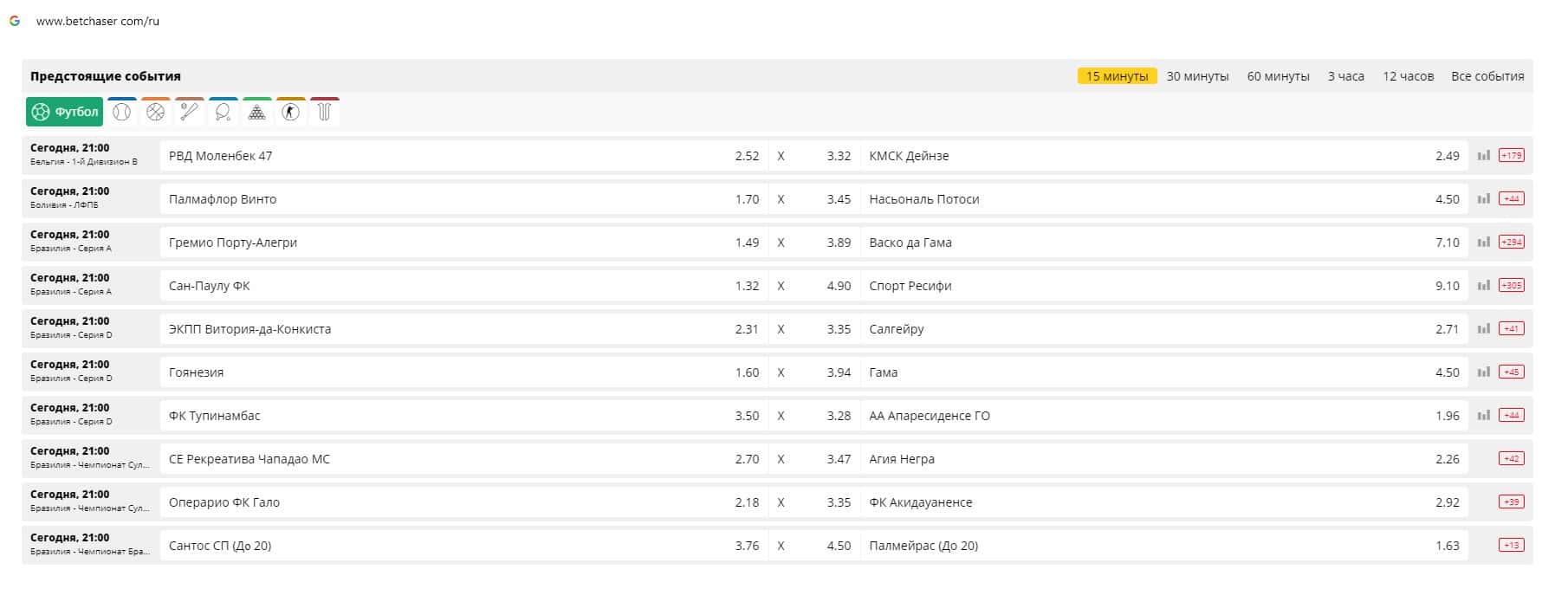This screenshot has width=1568, height=602.
Task: Expand +13 markets for Сантос СП match
Action: point(1511,546)
